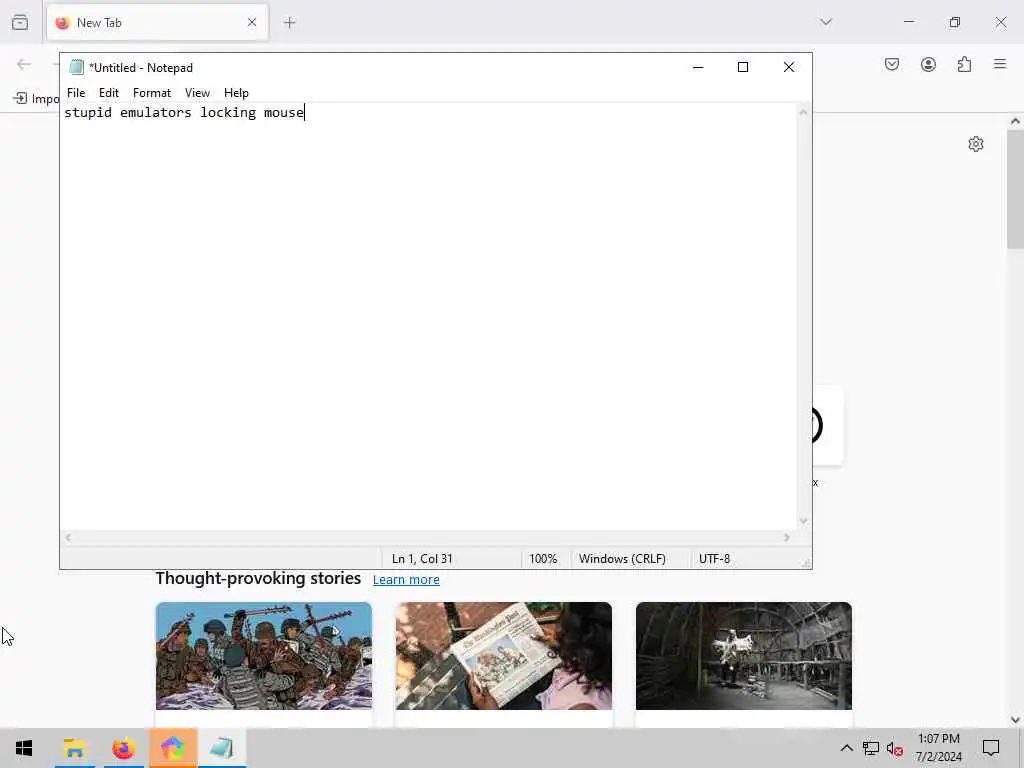
Task: Click Notepad vertical scrollbar up arrow
Action: click(x=804, y=112)
